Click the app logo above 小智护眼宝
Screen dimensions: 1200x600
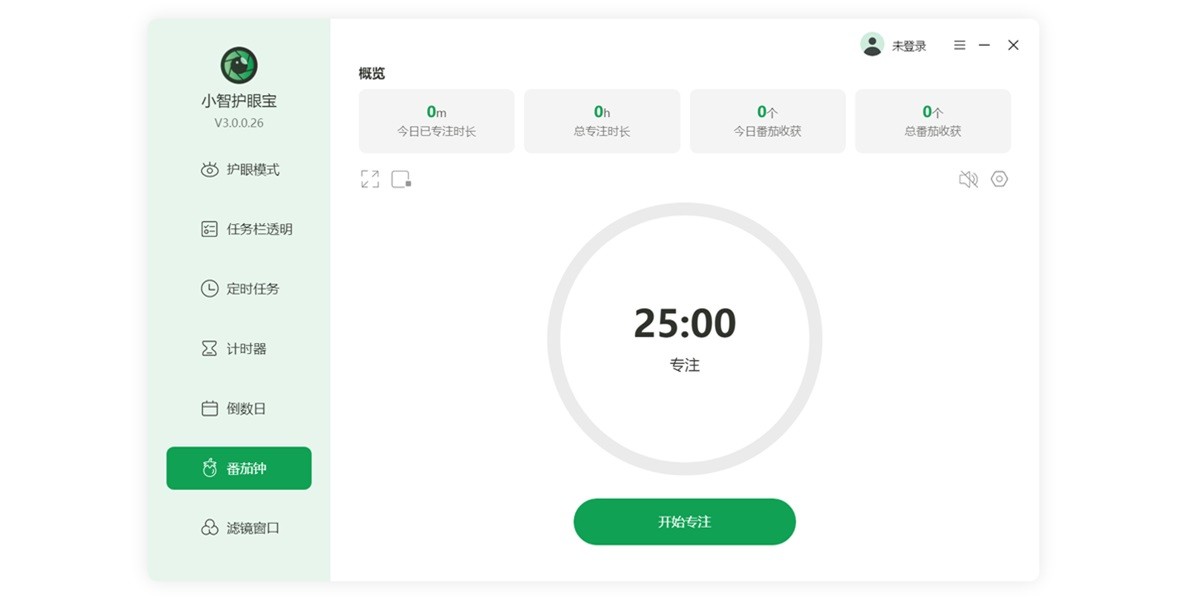(238, 66)
